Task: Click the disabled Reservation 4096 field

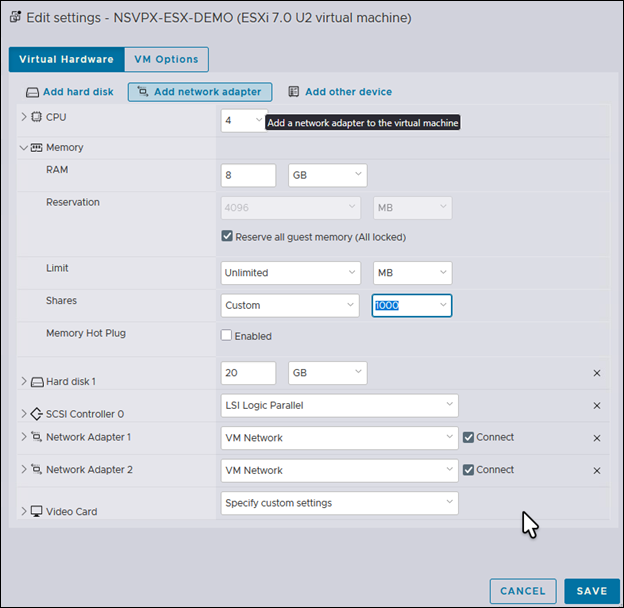Action: pos(291,208)
